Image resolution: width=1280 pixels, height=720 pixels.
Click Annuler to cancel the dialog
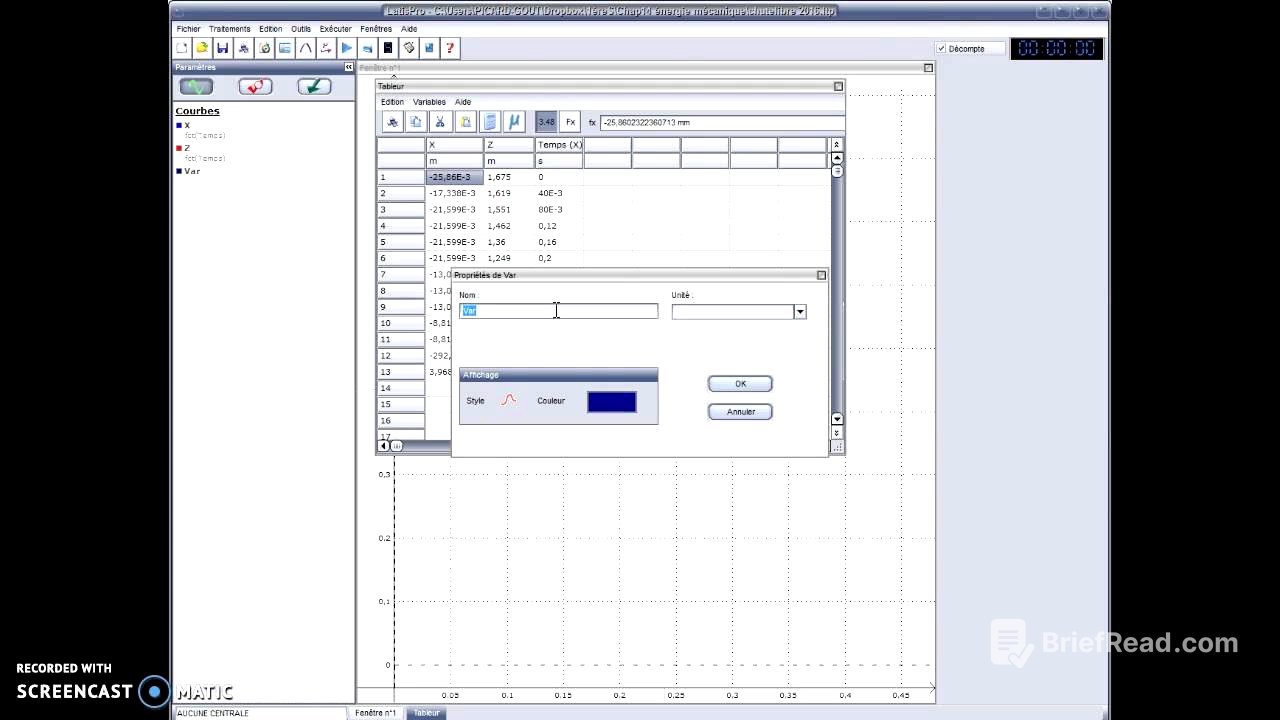click(740, 411)
